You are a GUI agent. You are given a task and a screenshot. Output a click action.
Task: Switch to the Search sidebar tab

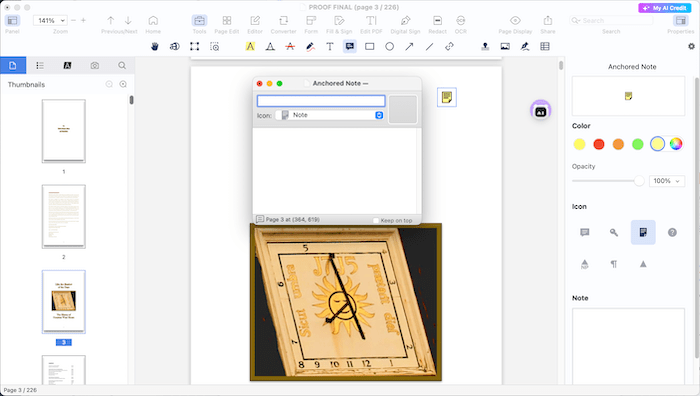pyautogui.click(x=122, y=66)
